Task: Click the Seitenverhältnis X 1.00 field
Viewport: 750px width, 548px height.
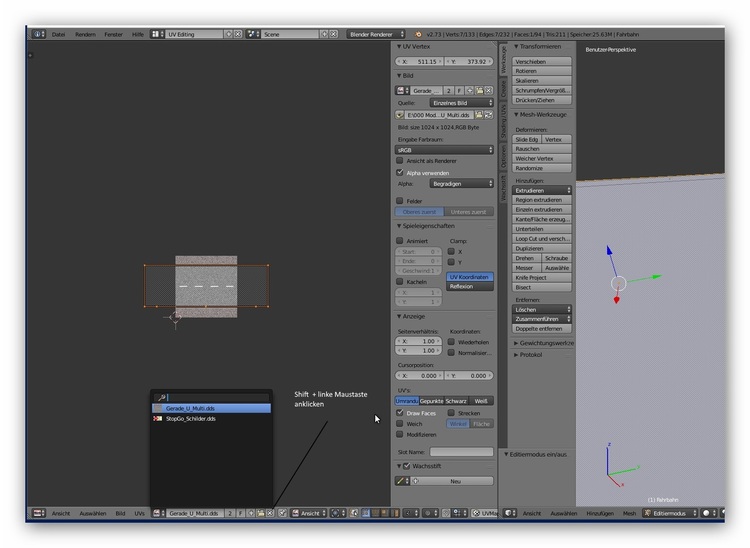Action: click(419, 341)
